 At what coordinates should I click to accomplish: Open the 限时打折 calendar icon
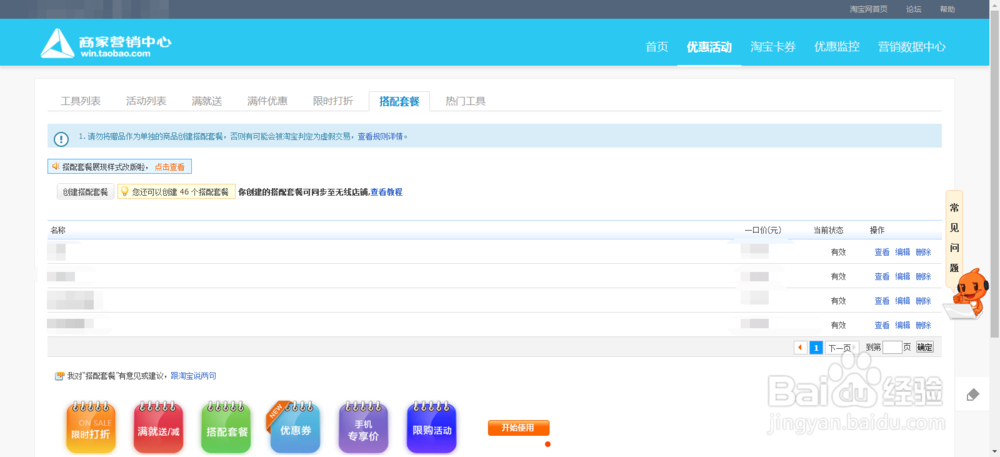point(91,427)
